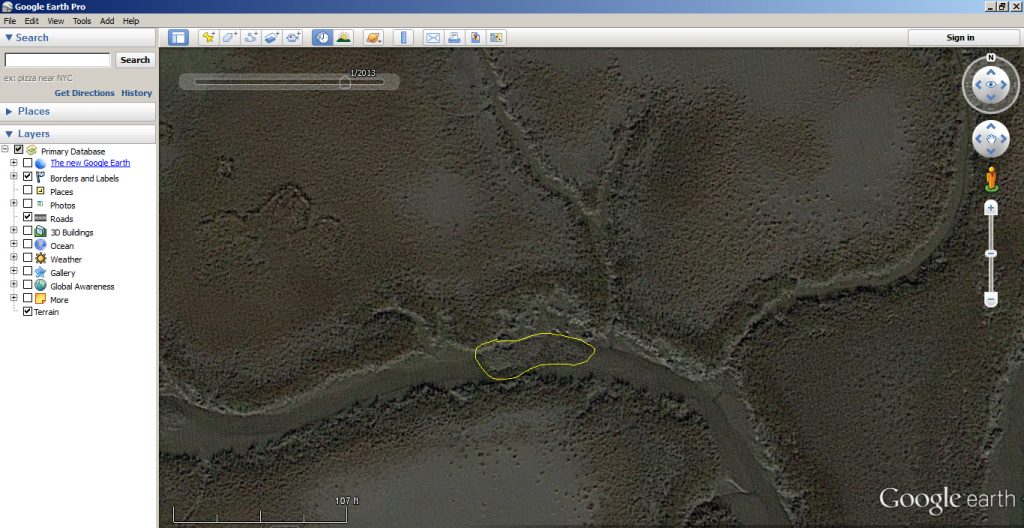Enable the Places layer checkbox
The width and height of the screenshot is (1024, 528).
point(27,190)
